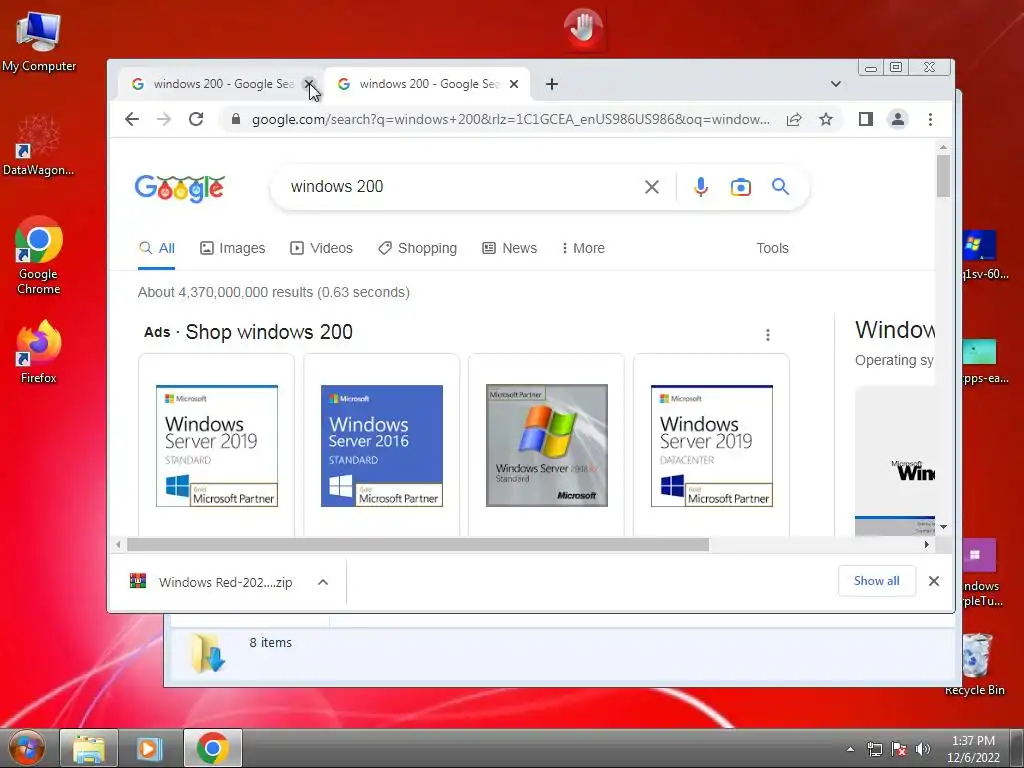Open search Tools options

click(773, 248)
